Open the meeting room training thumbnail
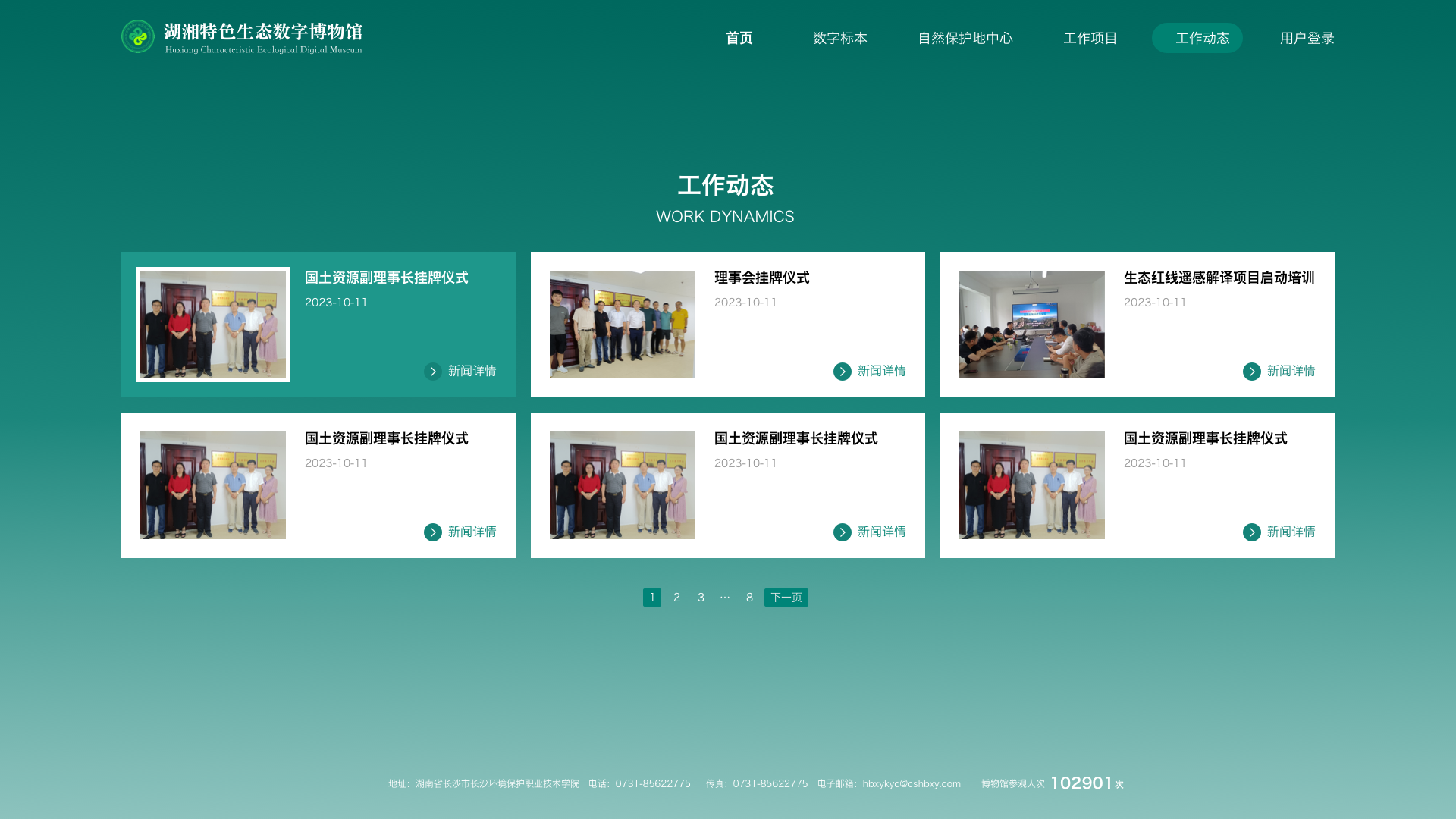 (x=1031, y=325)
